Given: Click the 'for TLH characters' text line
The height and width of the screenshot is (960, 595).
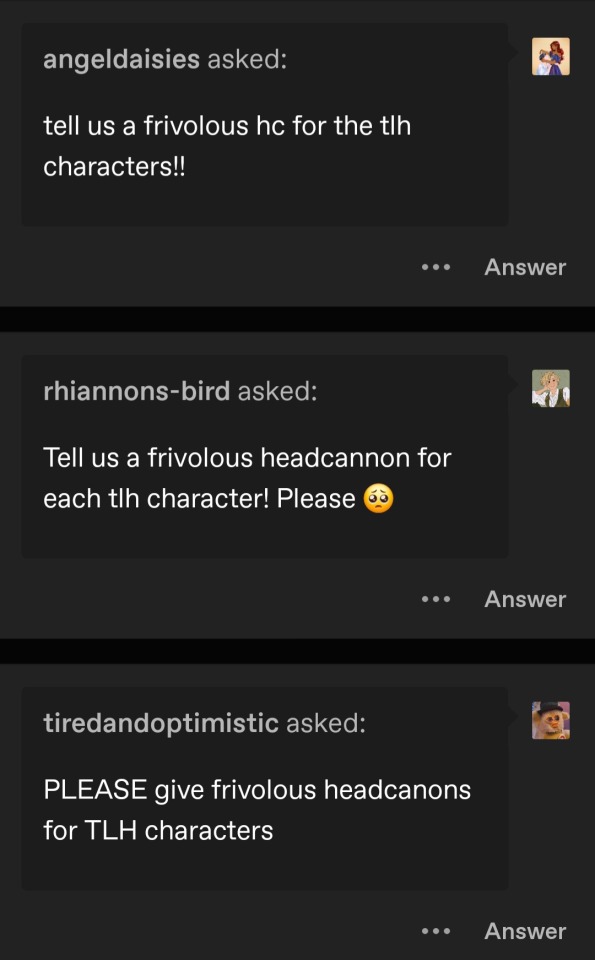Looking at the screenshot, I should click(158, 831).
